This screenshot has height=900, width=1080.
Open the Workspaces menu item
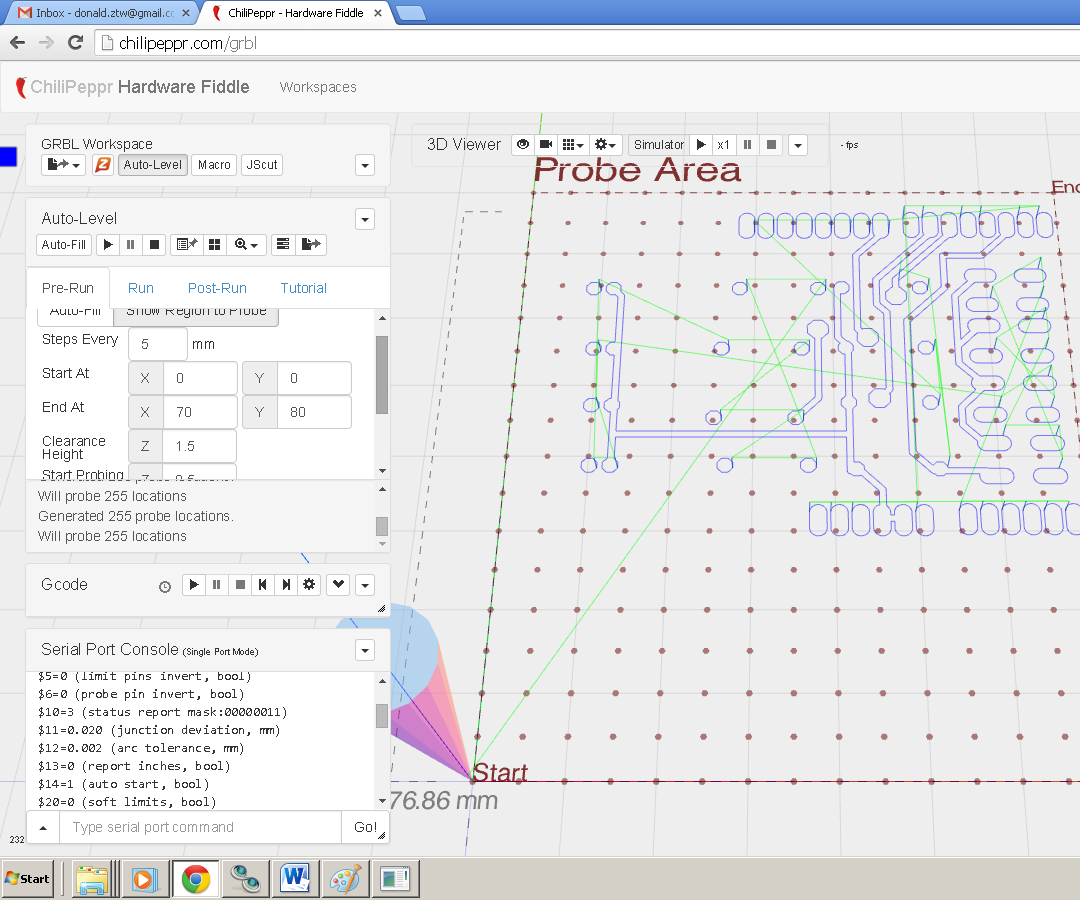[x=317, y=87]
